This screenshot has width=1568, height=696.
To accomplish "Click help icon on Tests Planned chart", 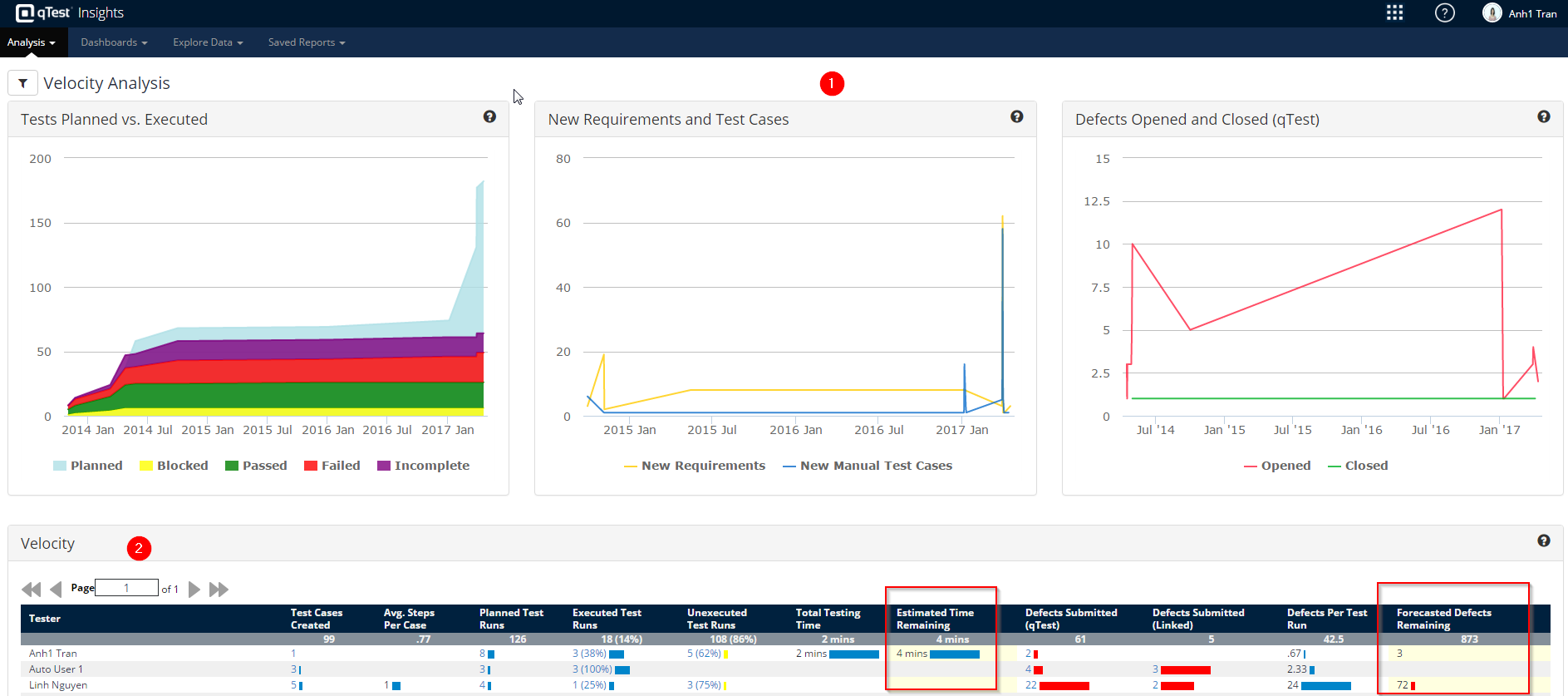I will point(489,117).
